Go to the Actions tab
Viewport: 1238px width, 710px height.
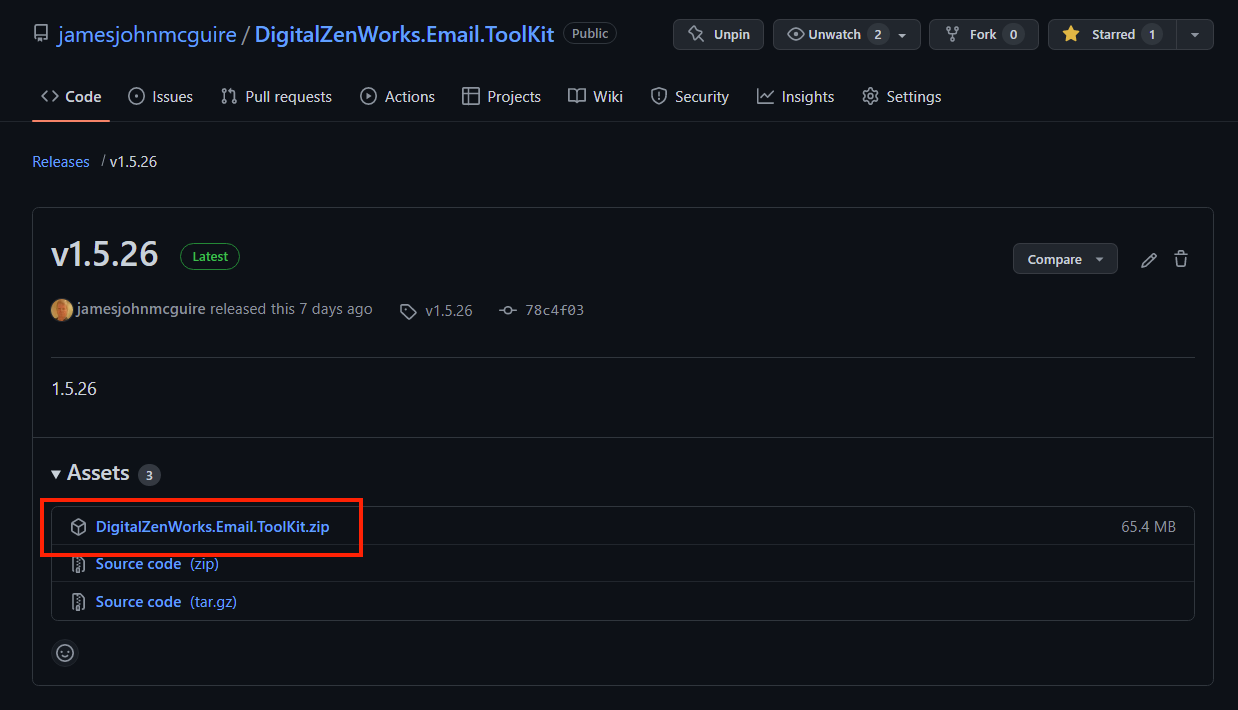click(x=397, y=96)
